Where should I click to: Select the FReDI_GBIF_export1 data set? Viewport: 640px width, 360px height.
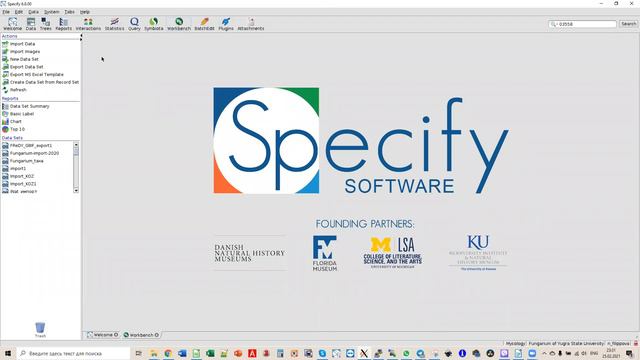pyautogui.click(x=27, y=145)
